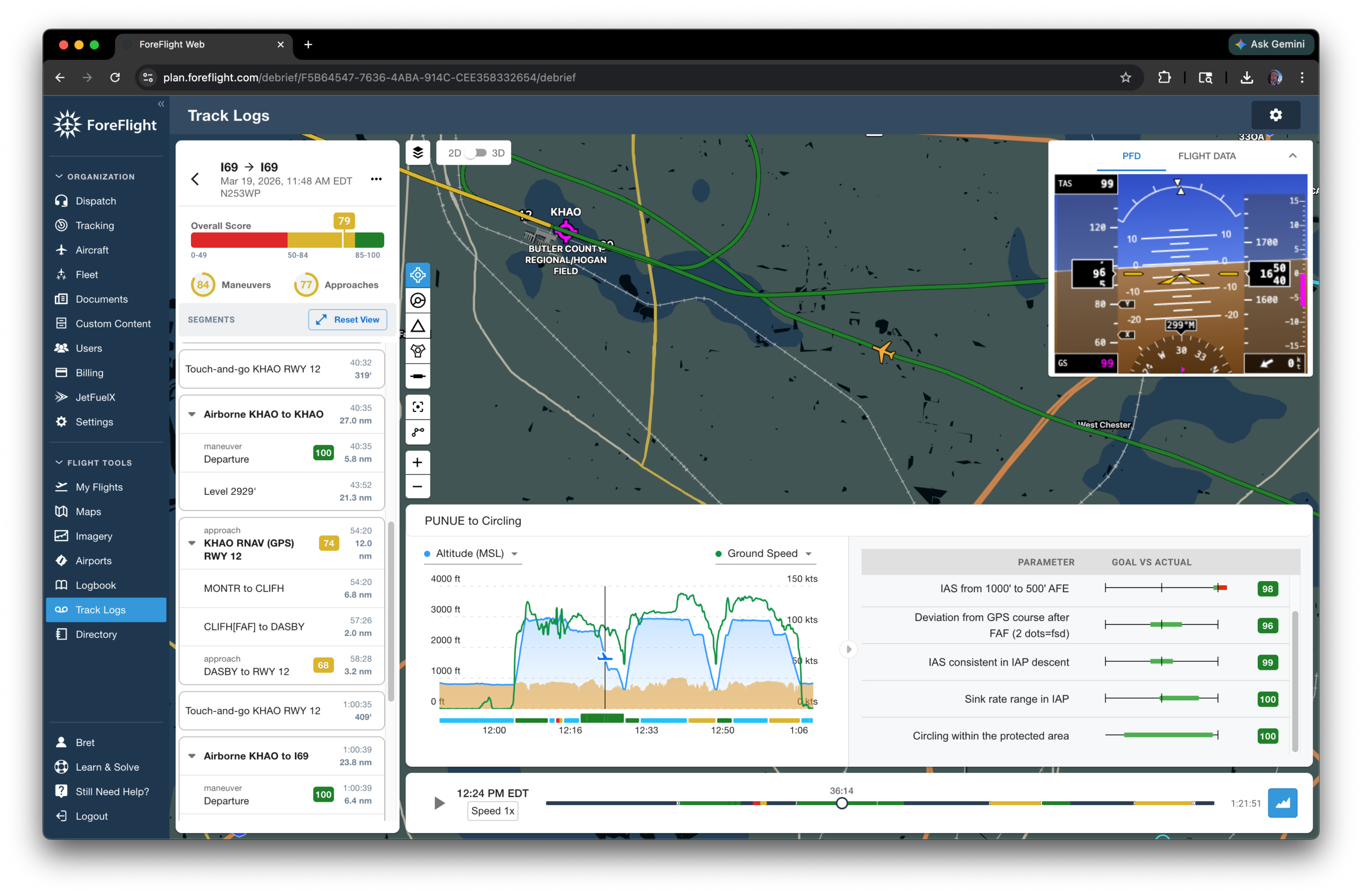Collapse the sidebar with double-chevron icon
Viewport: 1362px width, 896px height.
161,104
